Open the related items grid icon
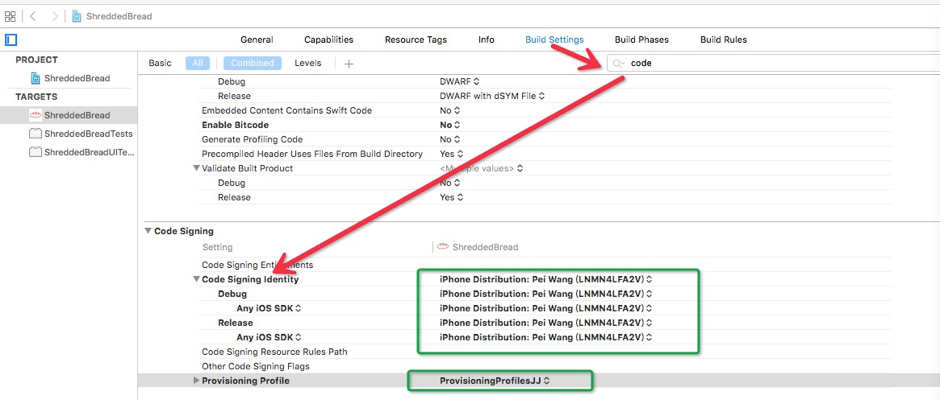 pos(10,16)
